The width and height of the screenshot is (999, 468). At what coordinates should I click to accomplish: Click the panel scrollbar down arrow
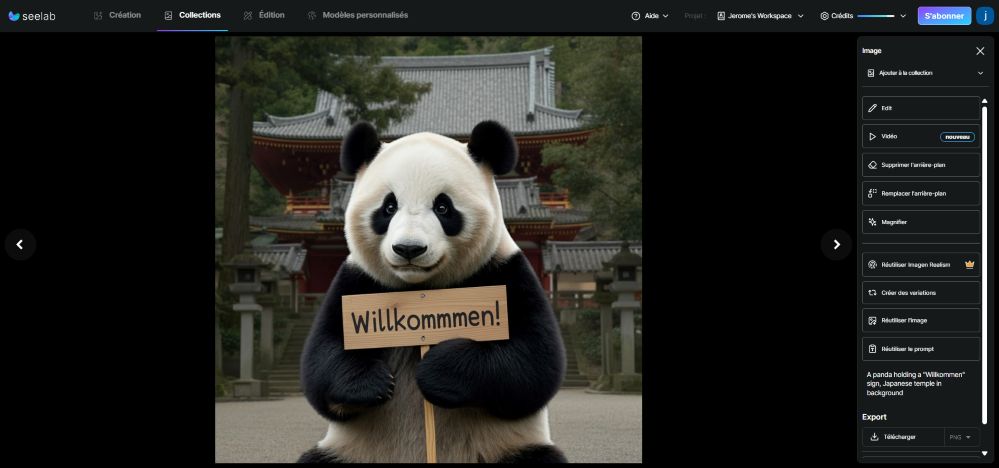click(984, 453)
